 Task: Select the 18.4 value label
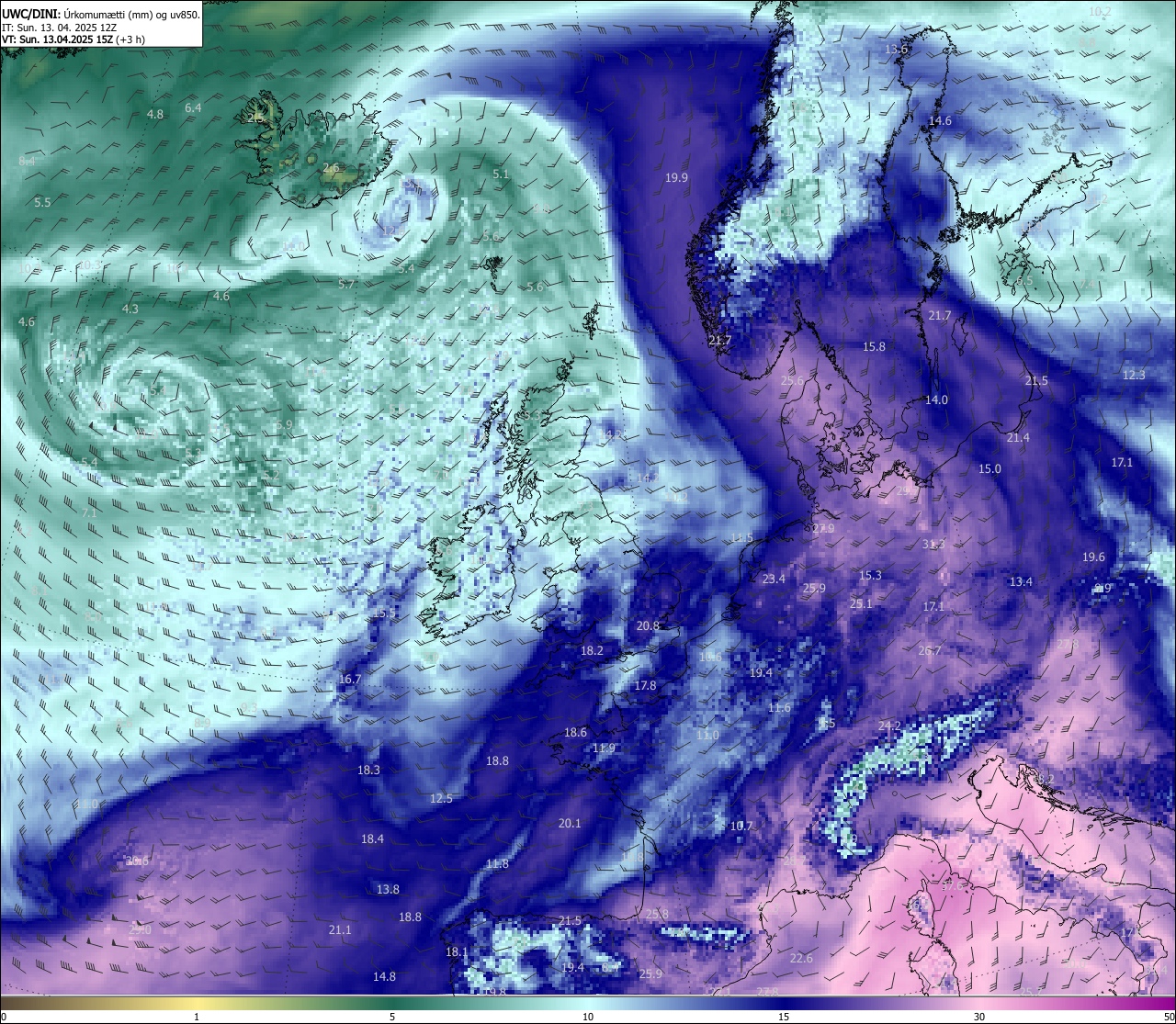click(372, 838)
